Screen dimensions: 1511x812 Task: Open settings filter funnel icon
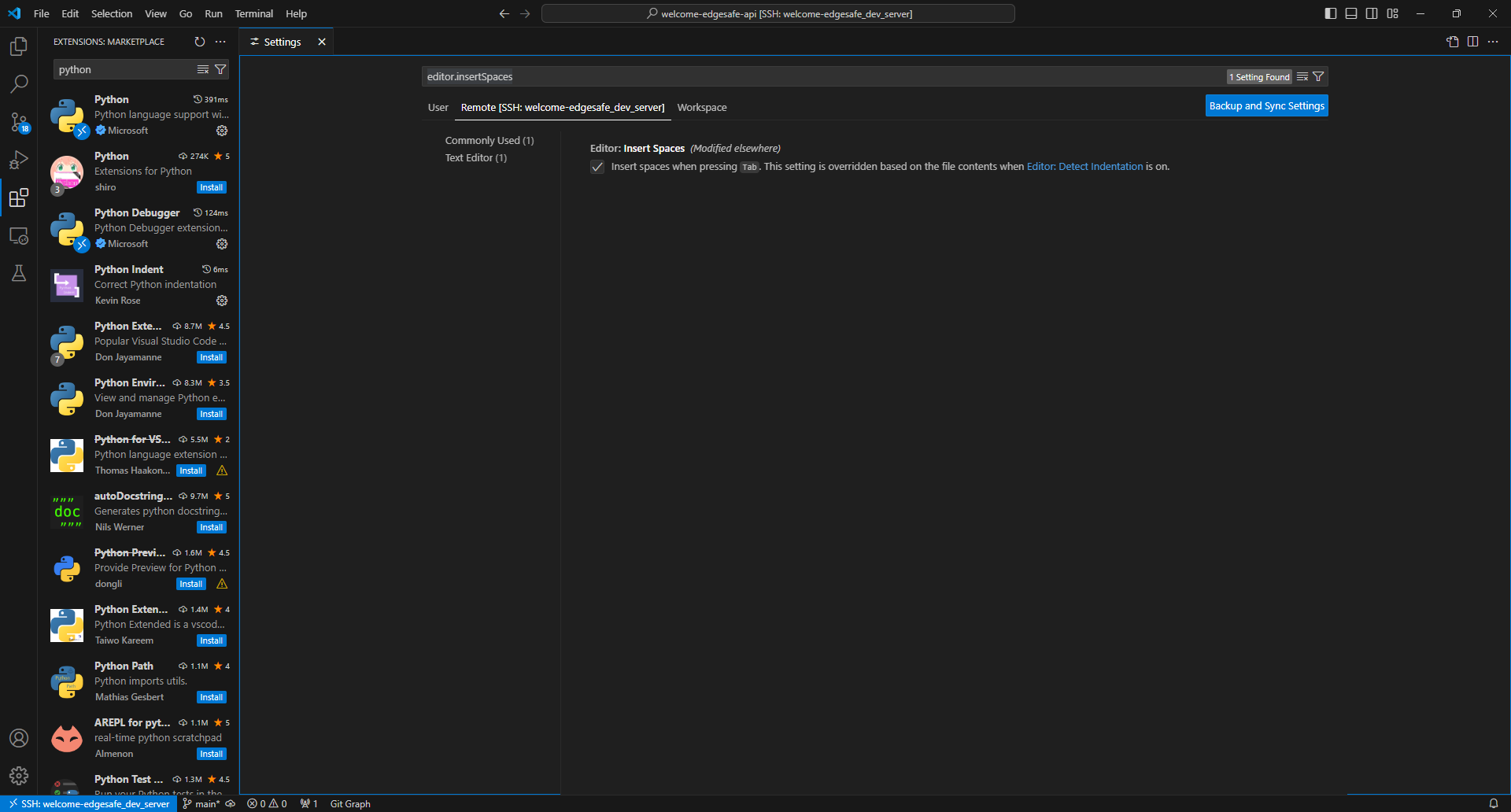1318,76
